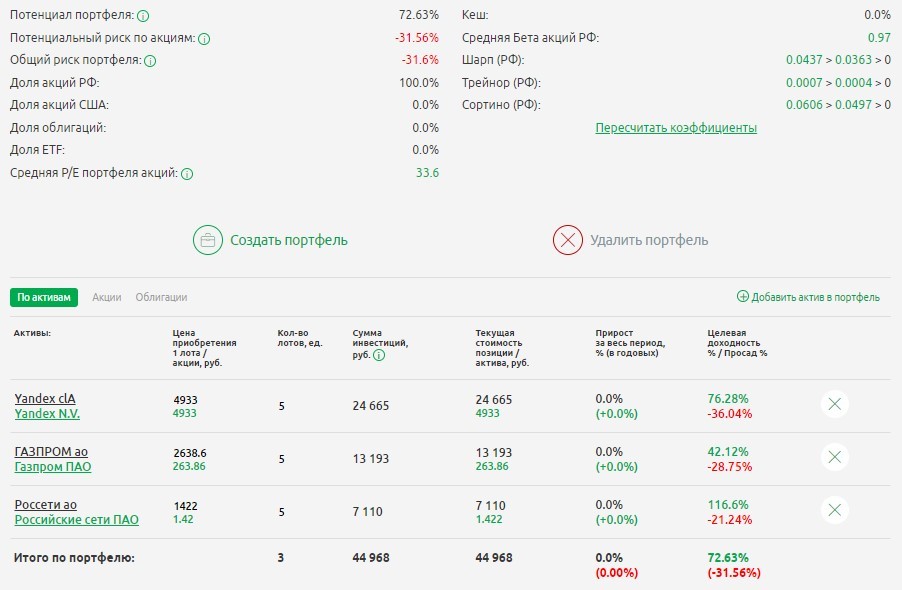Remove Россети ао row with X icon
This screenshot has width=902, height=590.
pos(835,510)
